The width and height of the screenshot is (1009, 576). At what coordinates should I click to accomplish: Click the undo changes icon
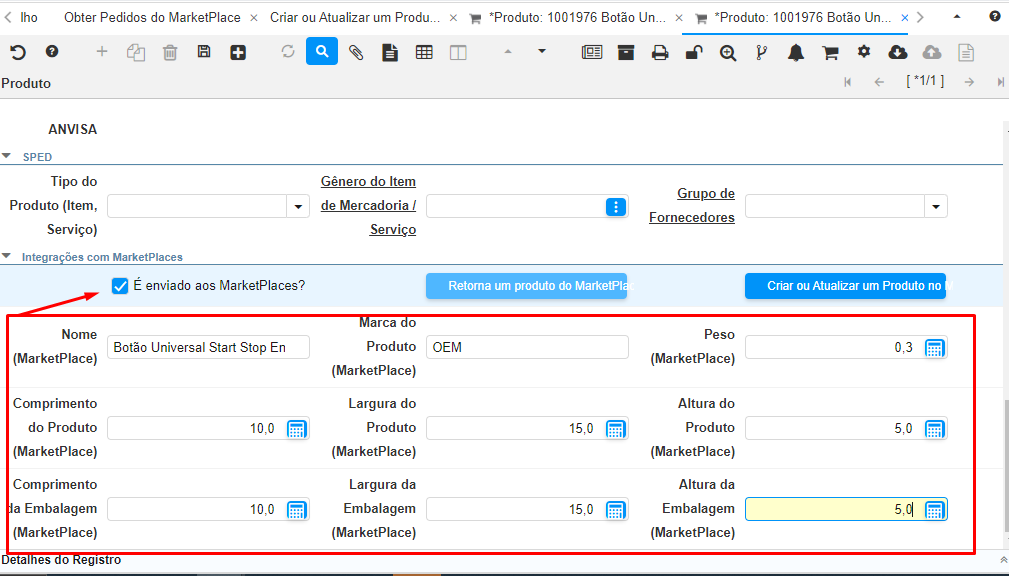18,52
